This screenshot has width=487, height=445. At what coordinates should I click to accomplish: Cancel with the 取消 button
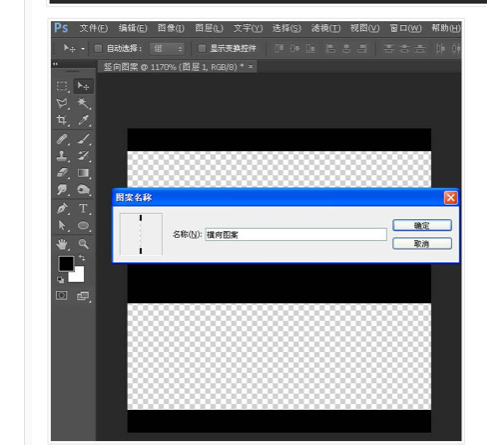(422, 244)
